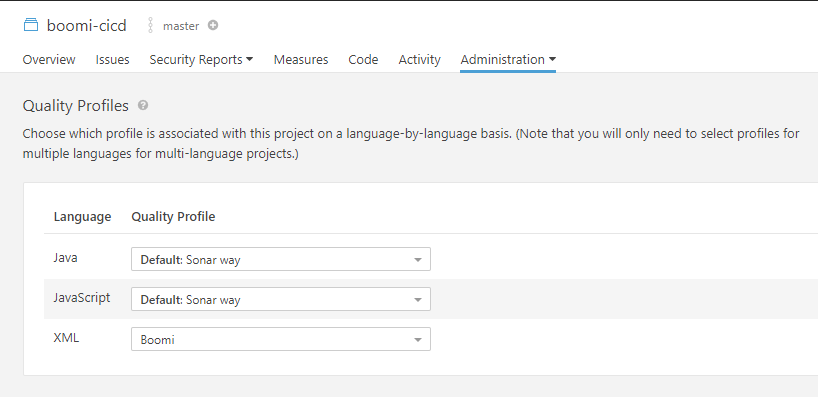Click the Language column header
This screenshot has height=397, width=818.
coord(82,216)
